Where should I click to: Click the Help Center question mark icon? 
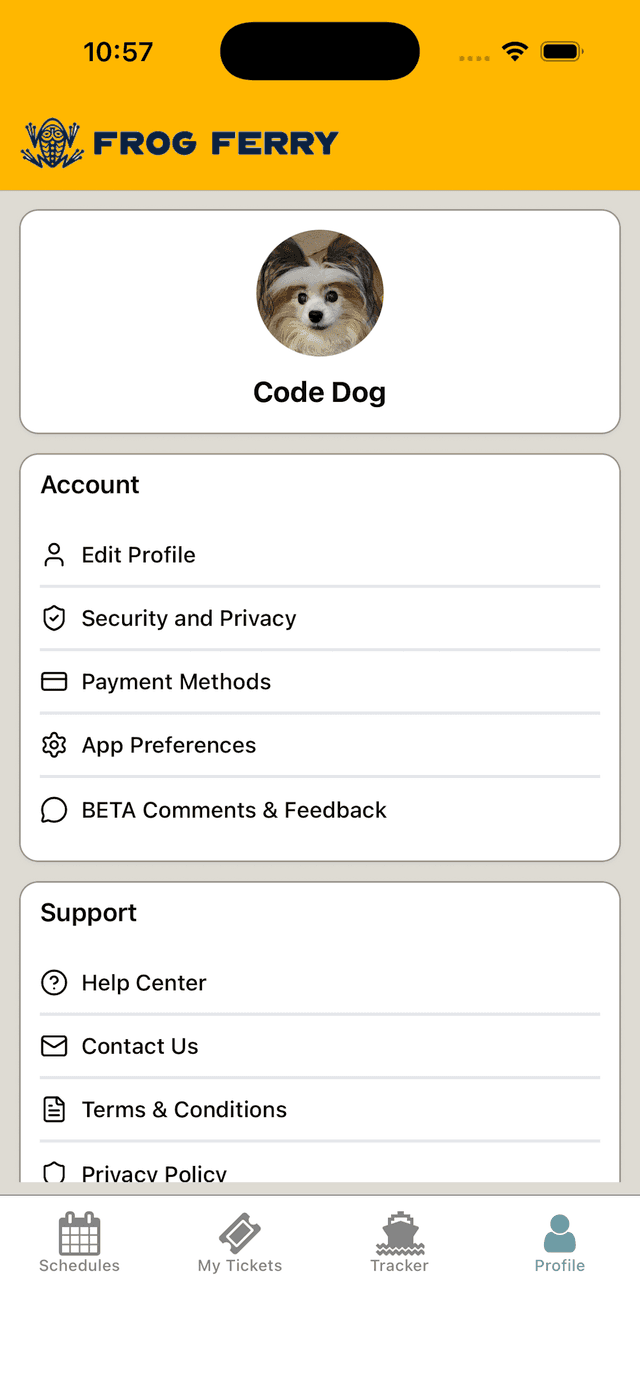53,982
